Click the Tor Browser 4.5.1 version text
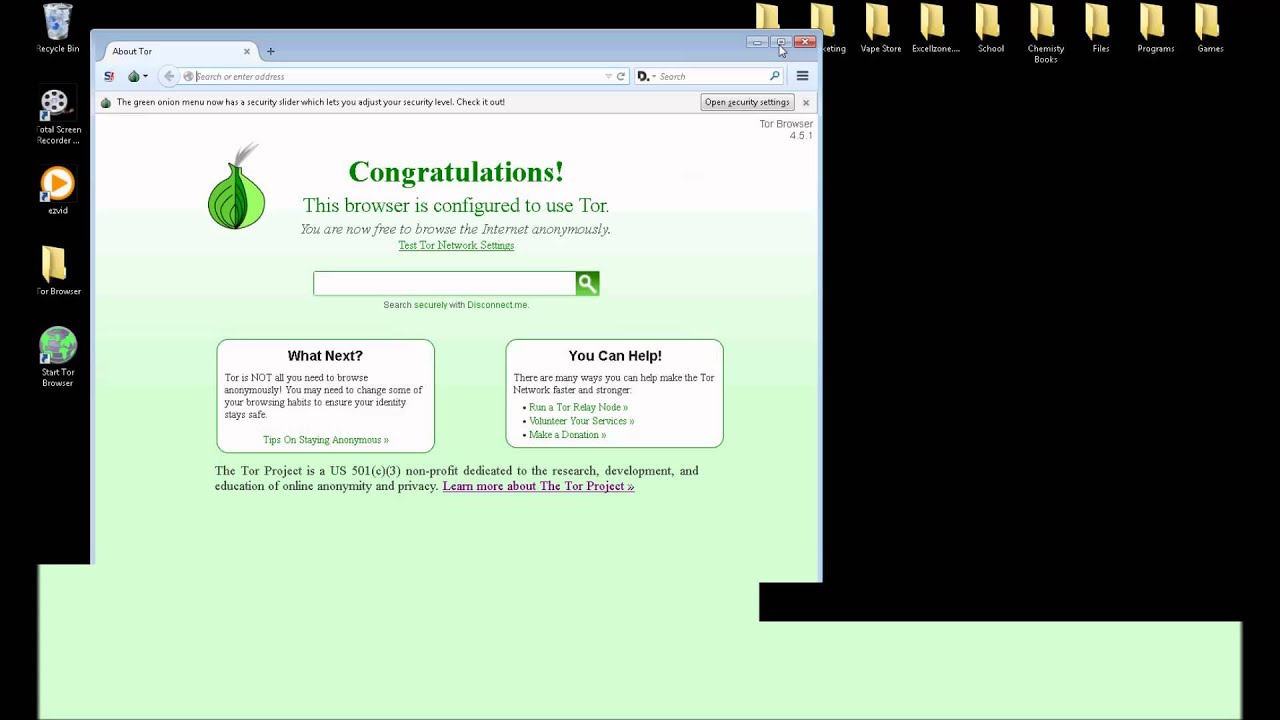1280x720 pixels. click(x=786, y=129)
